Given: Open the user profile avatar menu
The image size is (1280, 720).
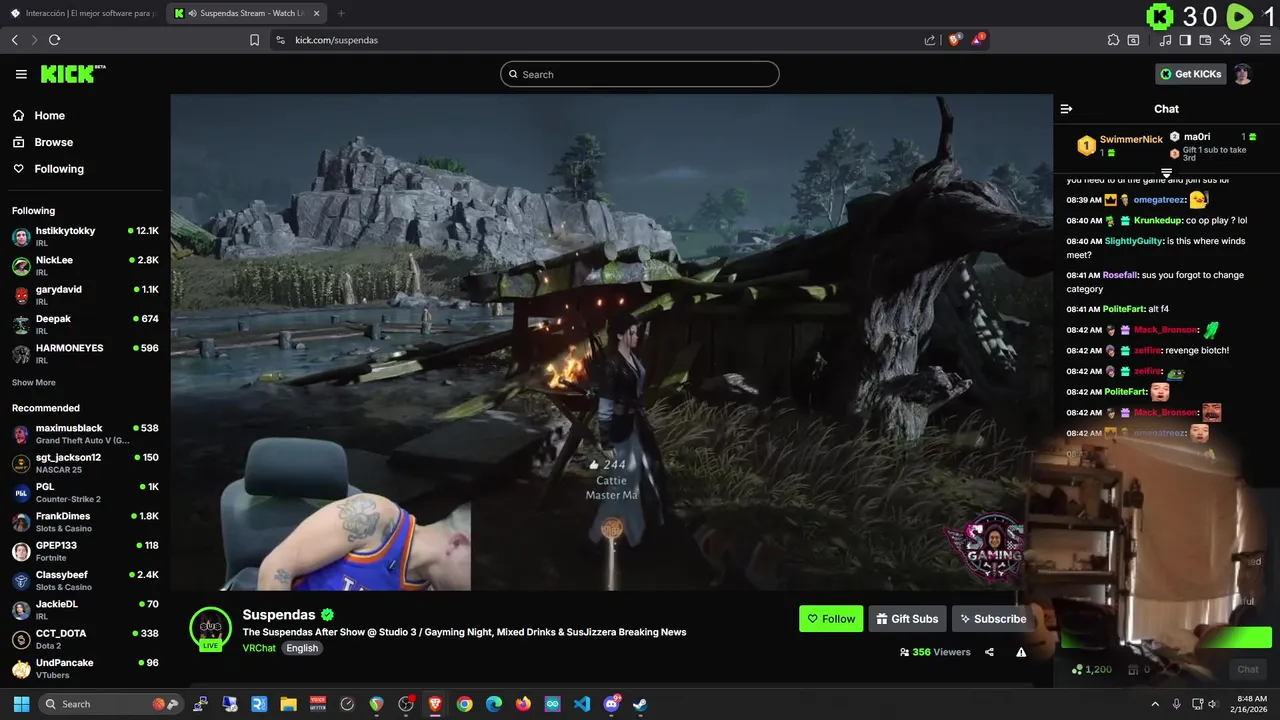Looking at the screenshot, I should [x=1242, y=74].
